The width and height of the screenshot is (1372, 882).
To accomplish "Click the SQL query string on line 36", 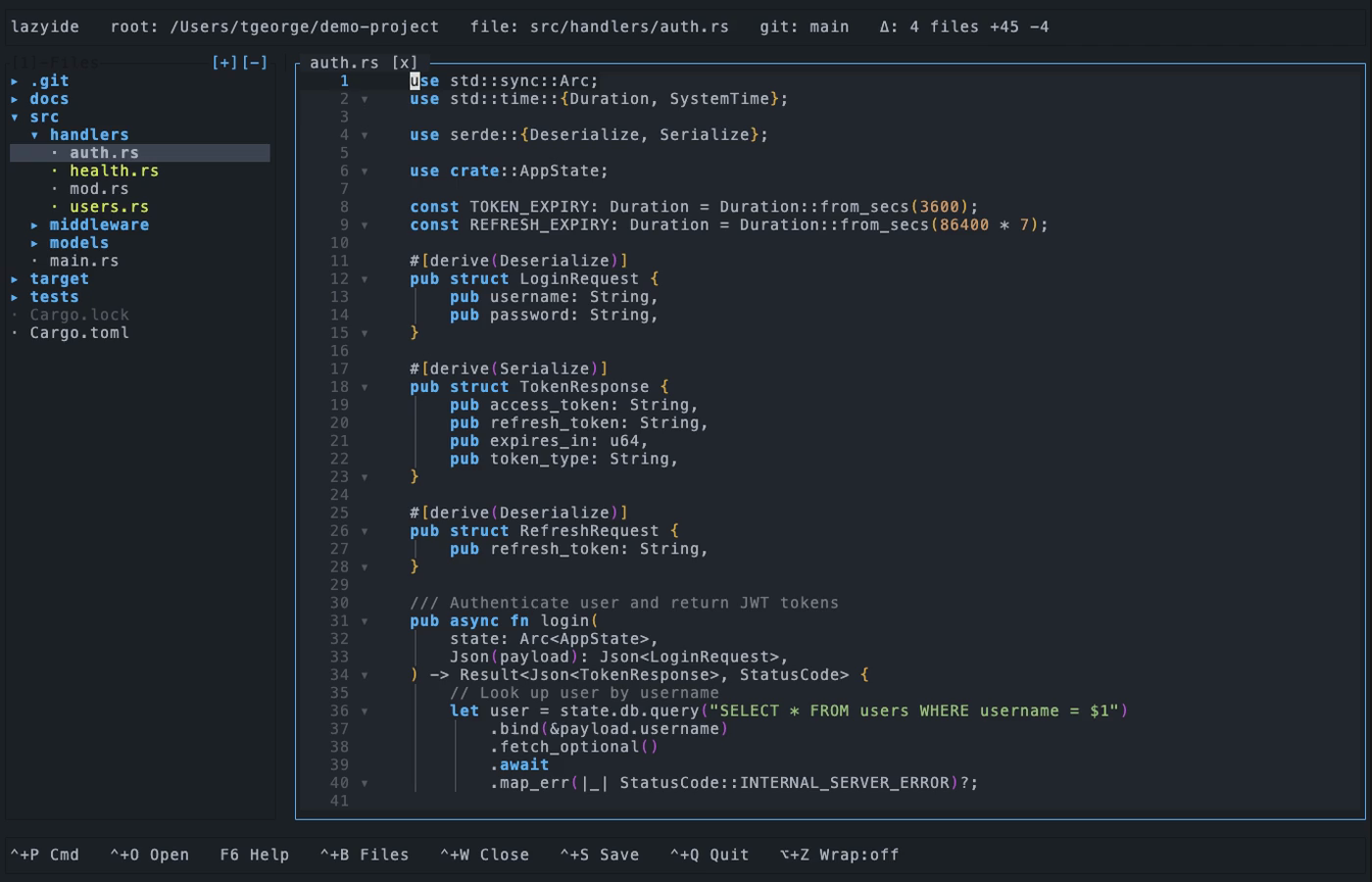I will pos(913,711).
